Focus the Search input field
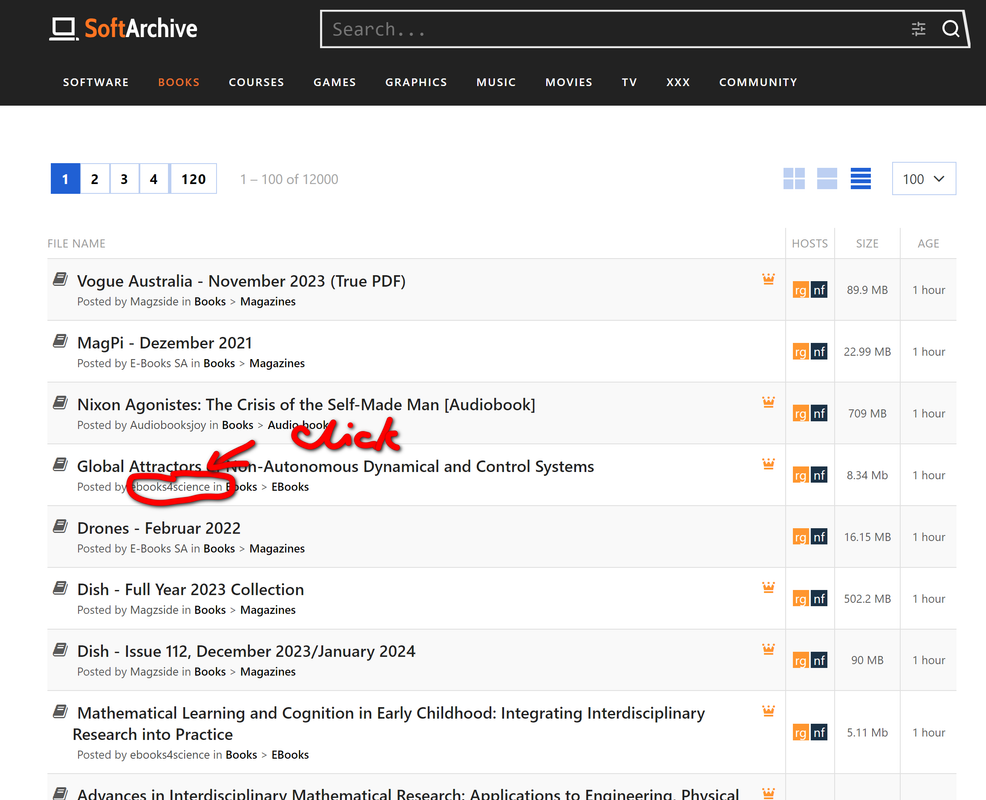Viewport: 986px width, 800px height. click(616, 29)
